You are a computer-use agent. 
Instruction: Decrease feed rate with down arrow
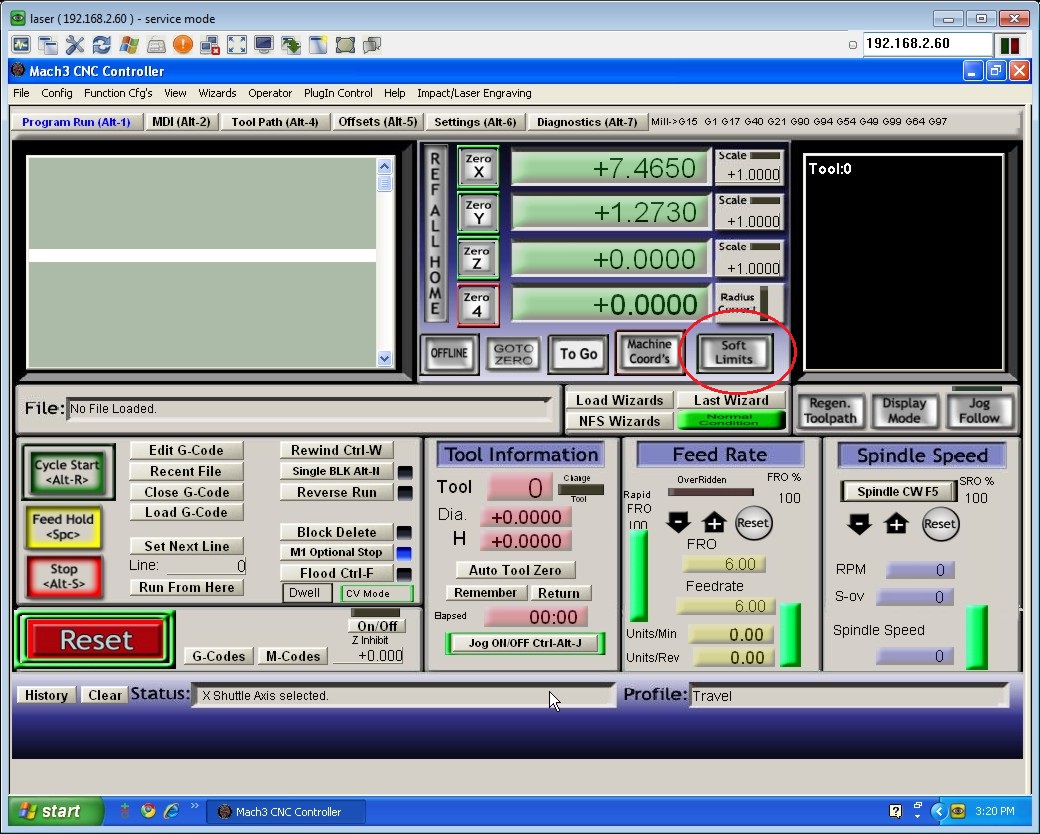679,522
